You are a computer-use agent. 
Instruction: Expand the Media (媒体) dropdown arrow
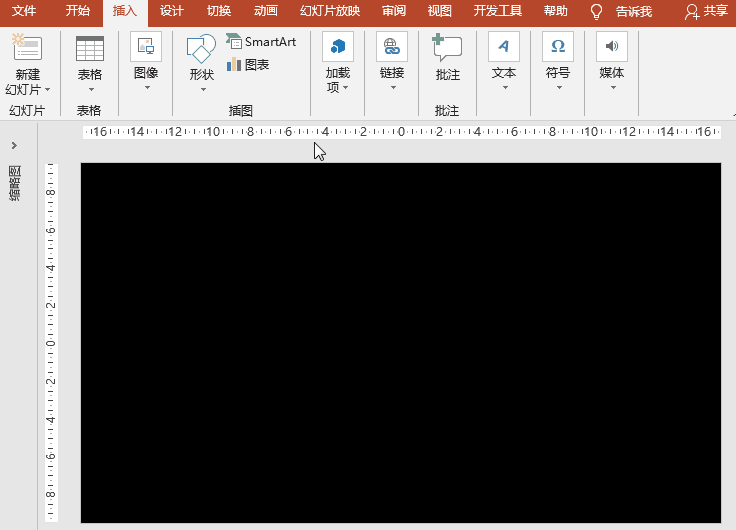click(x=613, y=87)
